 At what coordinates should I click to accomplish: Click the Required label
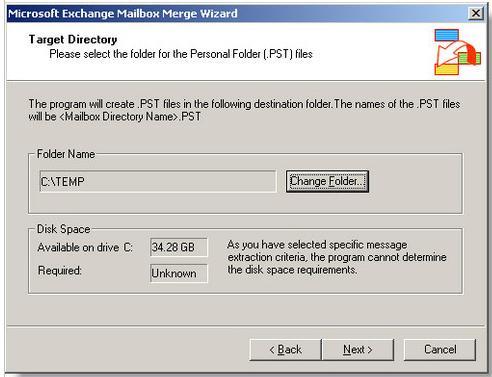60,270
